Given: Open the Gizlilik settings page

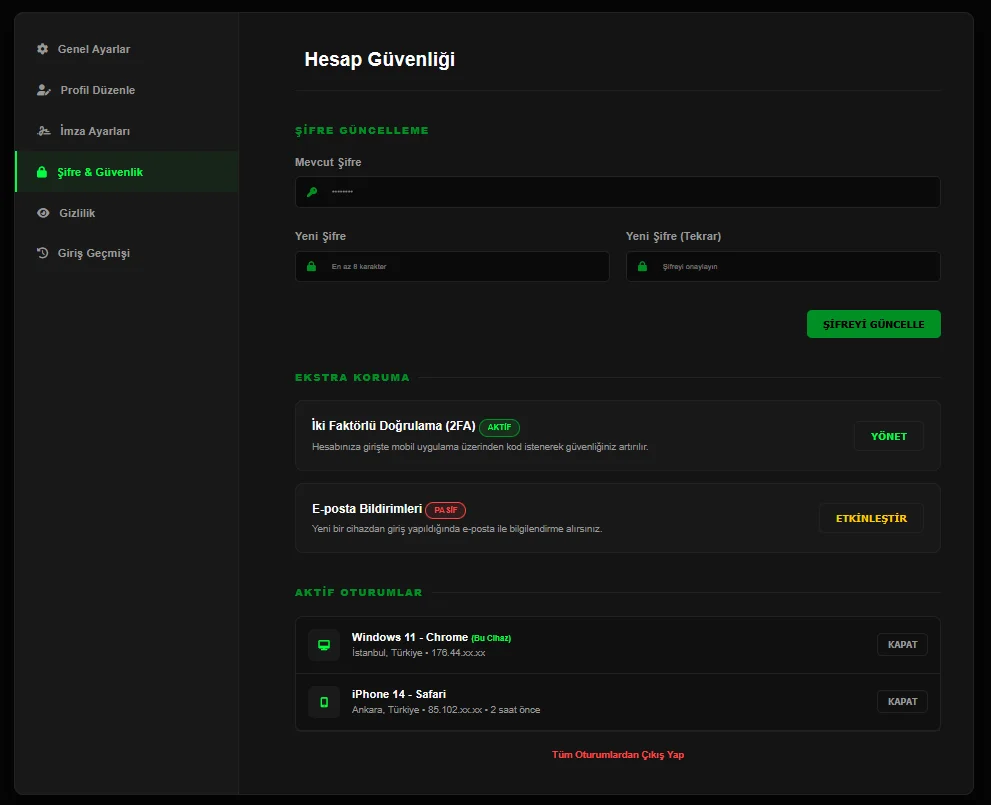Looking at the screenshot, I should [127, 213].
